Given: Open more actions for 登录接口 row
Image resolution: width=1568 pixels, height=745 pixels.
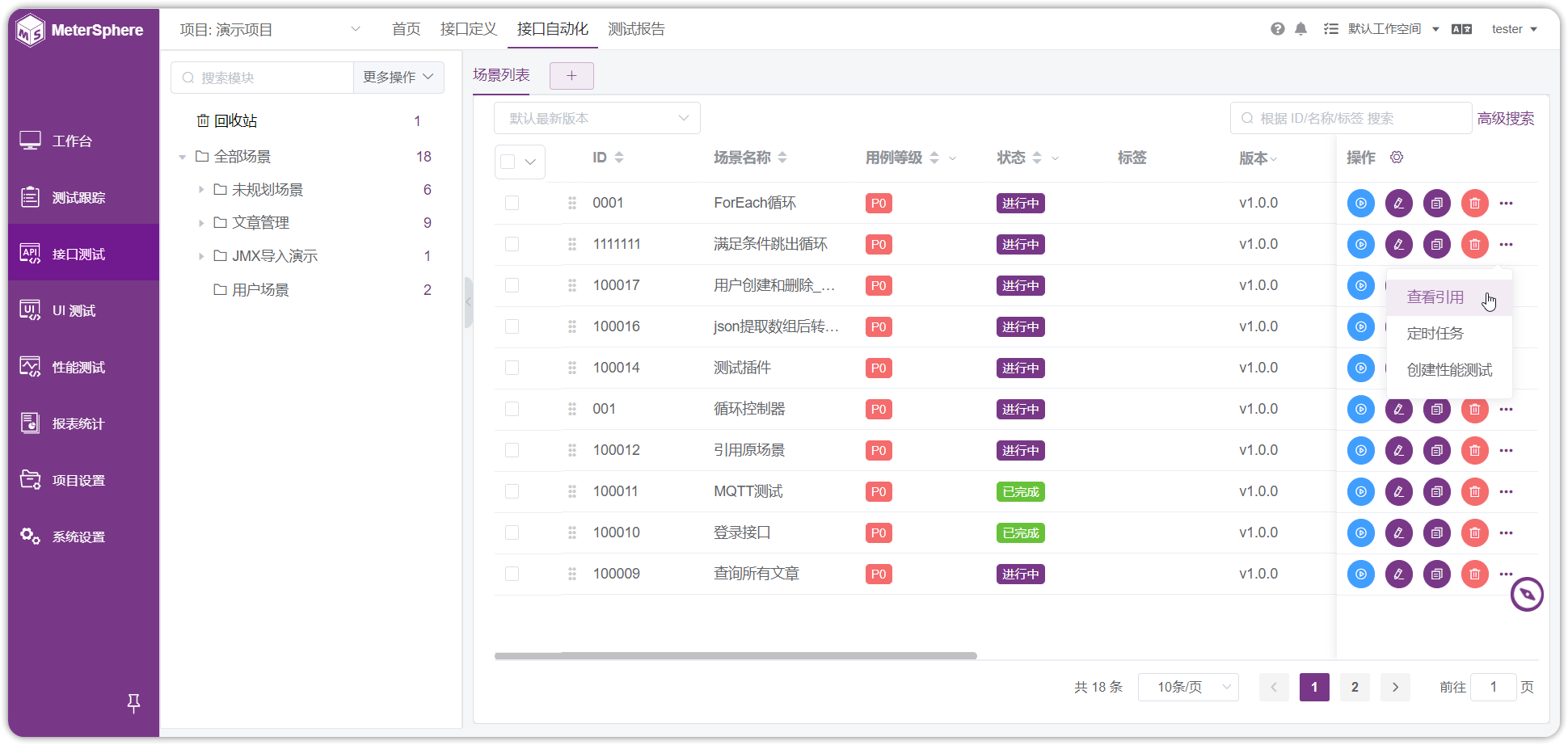Looking at the screenshot, I should tap(1506, 532).
